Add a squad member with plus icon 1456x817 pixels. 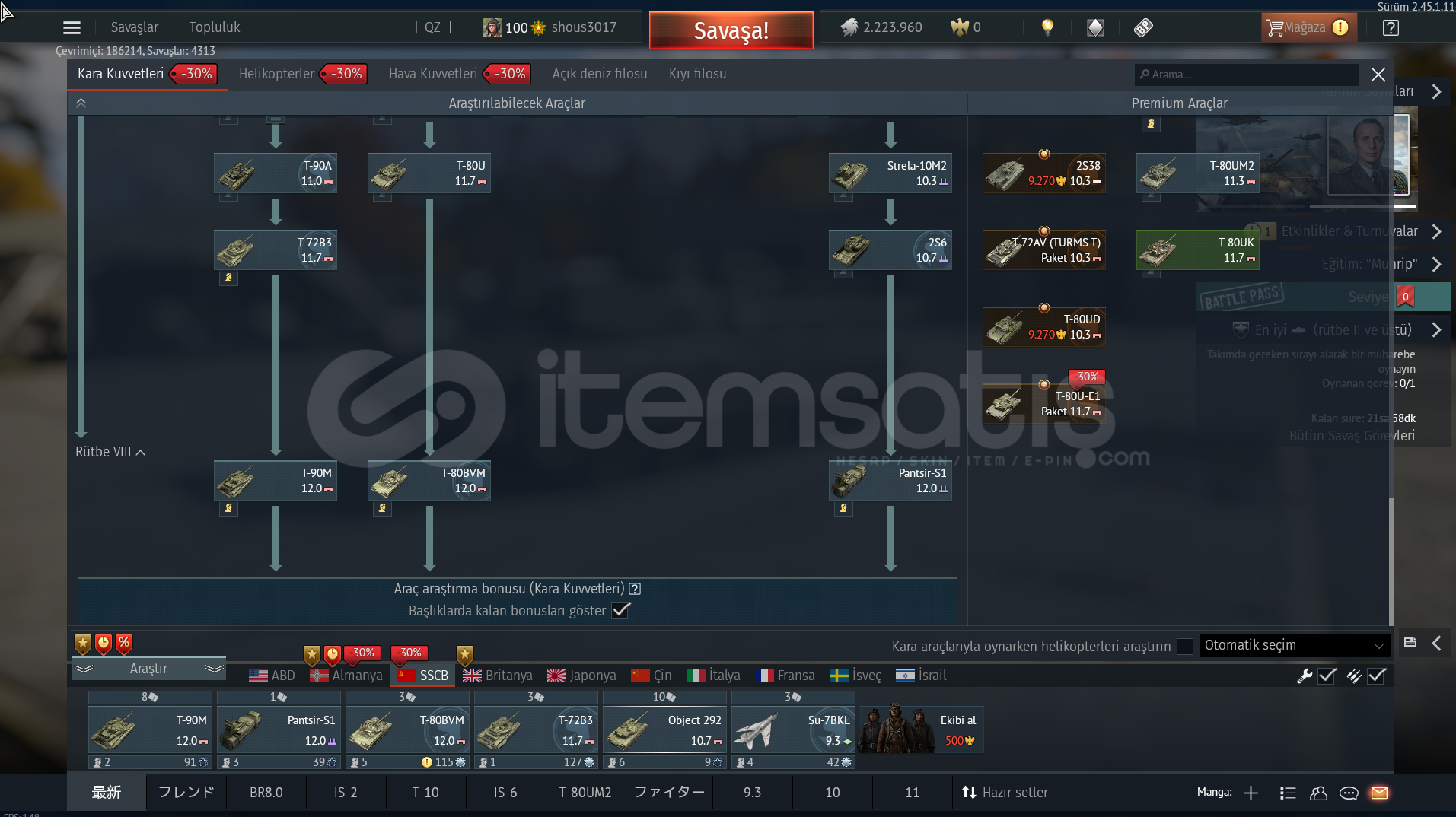pyautogui.click(x=1251, y=793)
